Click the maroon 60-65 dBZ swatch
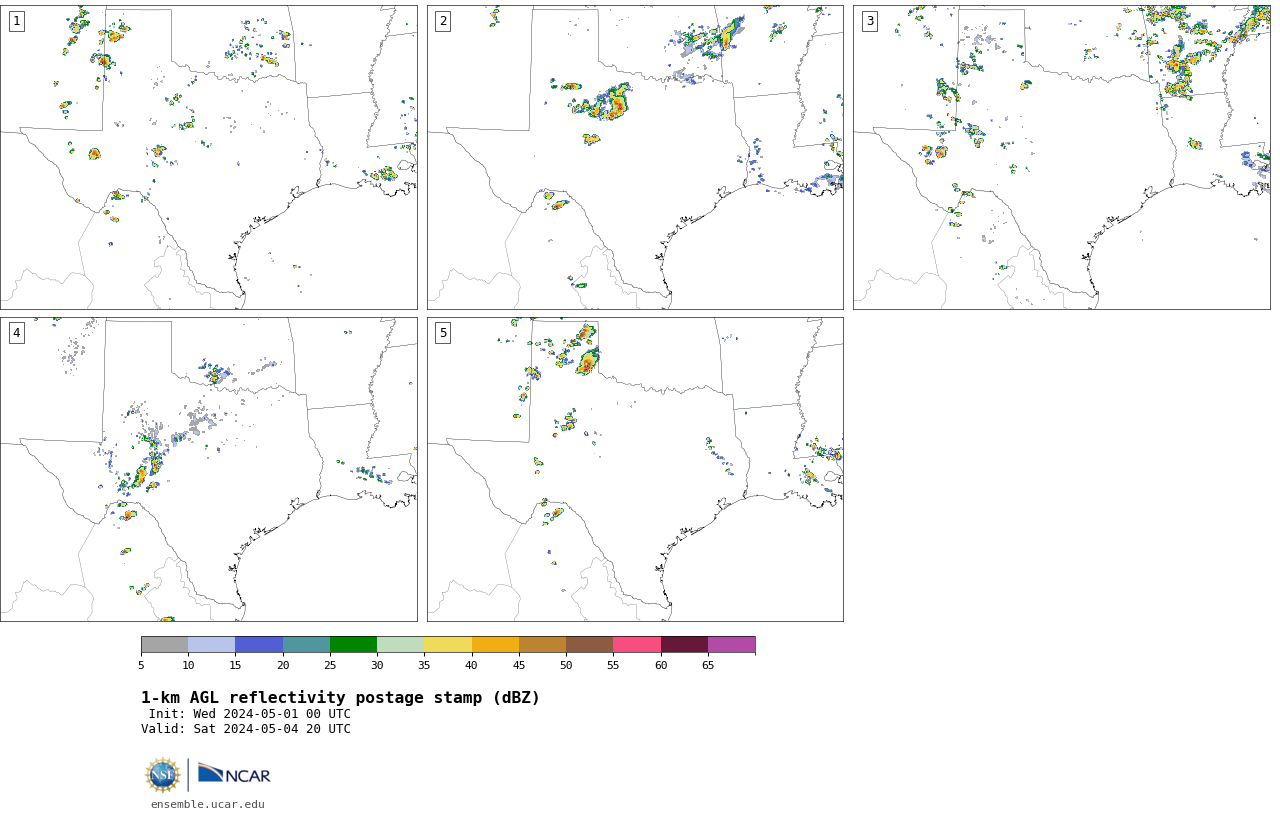This screenshot has width=1280, height=815. tap(684, 644)
